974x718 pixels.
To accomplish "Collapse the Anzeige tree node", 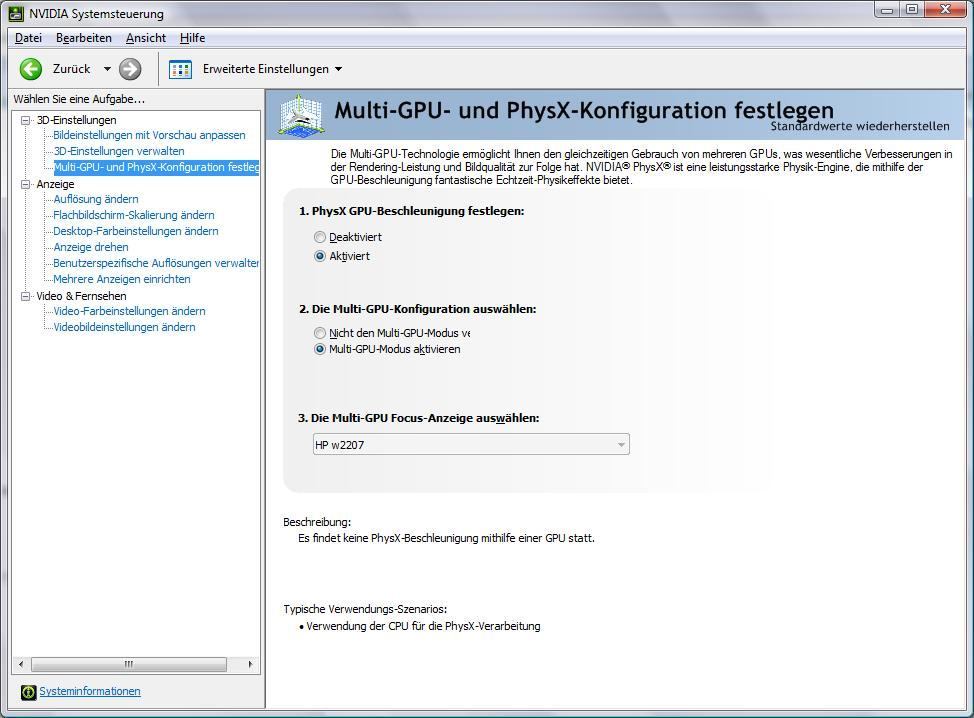I will click(25, 184).
